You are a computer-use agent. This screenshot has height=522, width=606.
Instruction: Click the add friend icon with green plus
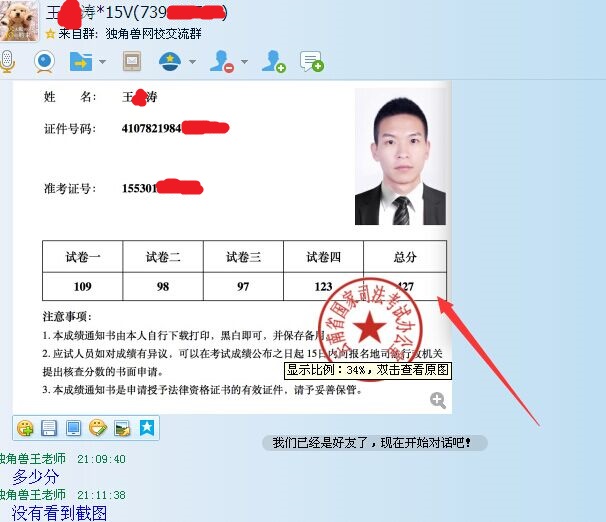(x=273, y=62)
